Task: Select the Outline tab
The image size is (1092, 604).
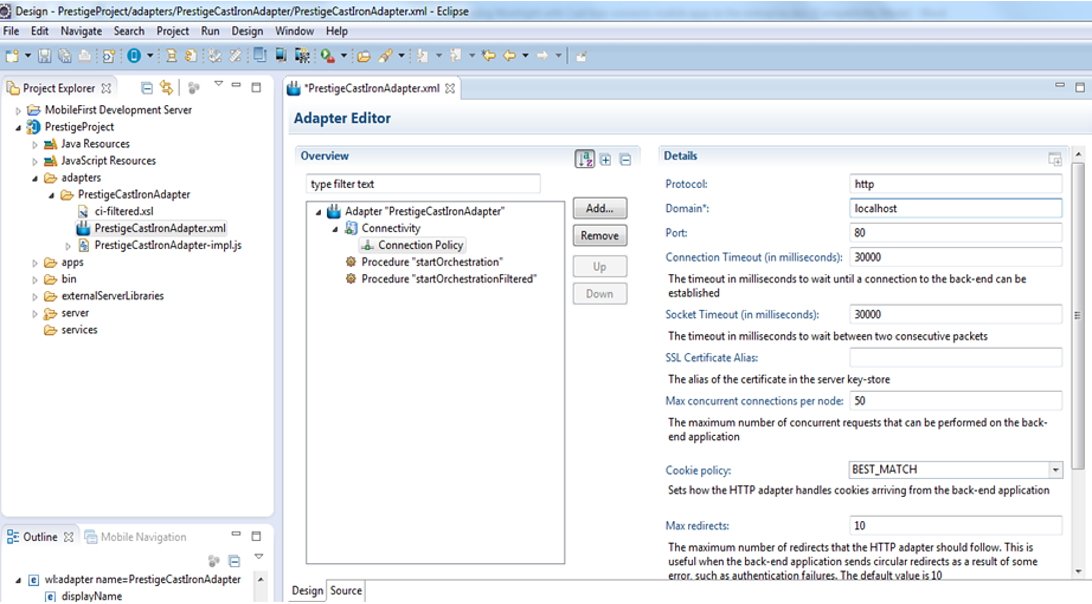Action: coord(40,536)
